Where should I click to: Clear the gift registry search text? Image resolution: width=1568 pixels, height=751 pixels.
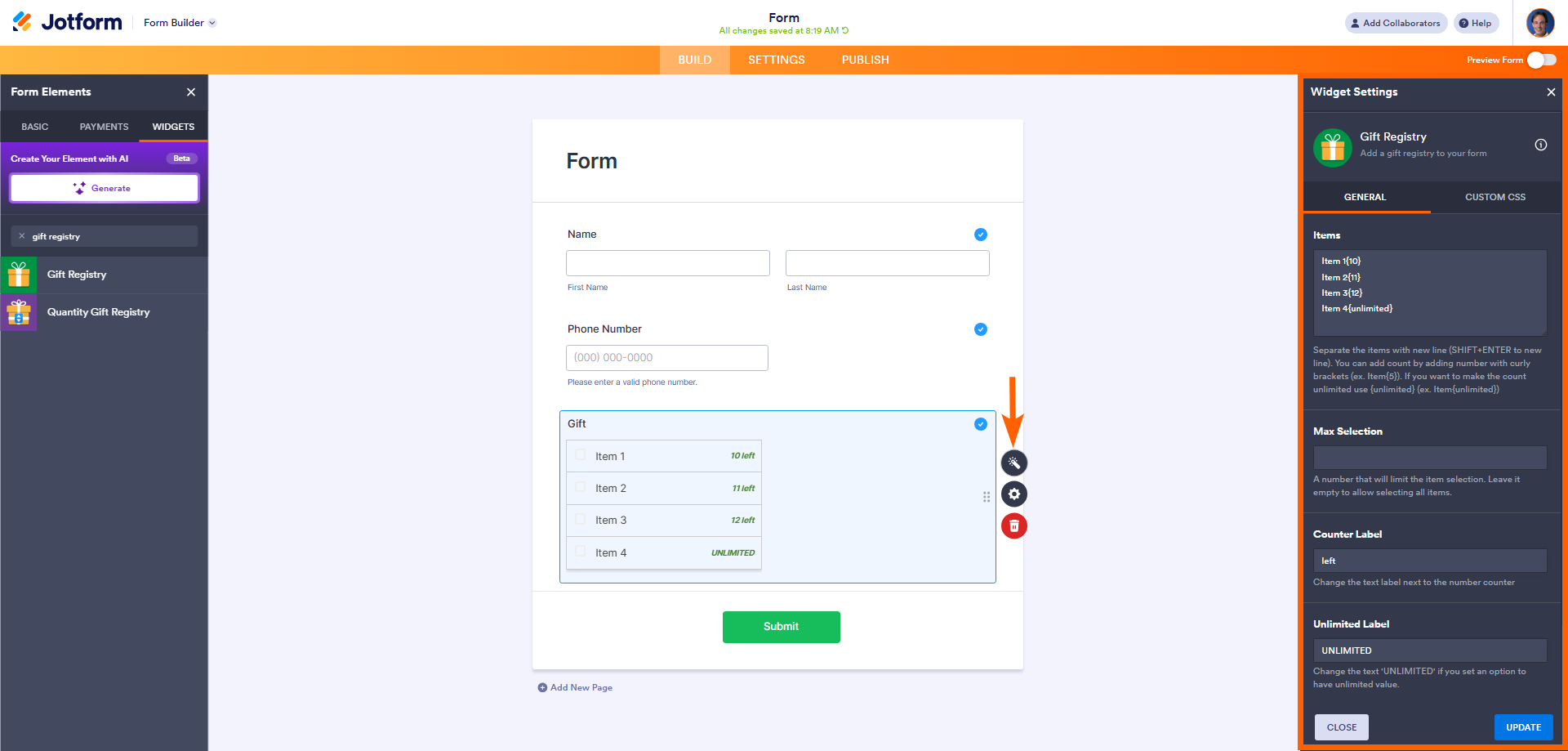pos(22,236)
